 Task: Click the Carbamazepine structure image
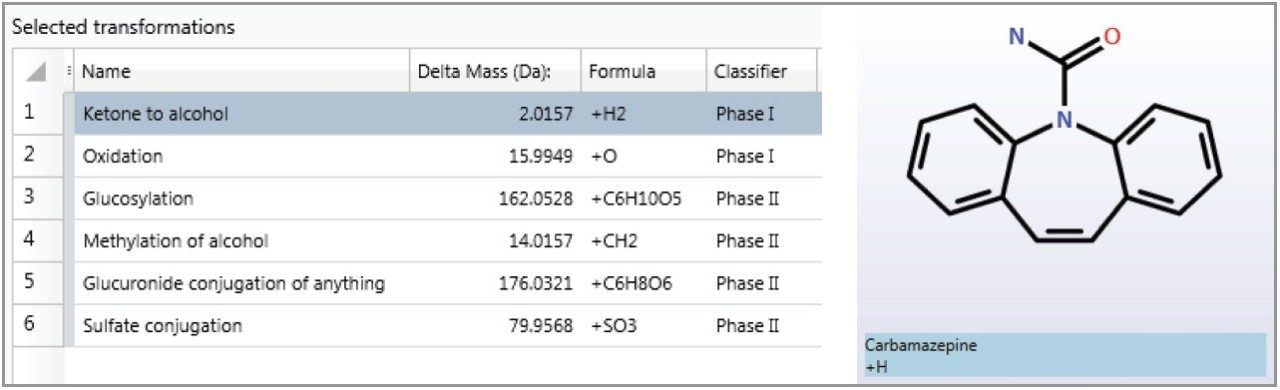(x=1065, y=137)
